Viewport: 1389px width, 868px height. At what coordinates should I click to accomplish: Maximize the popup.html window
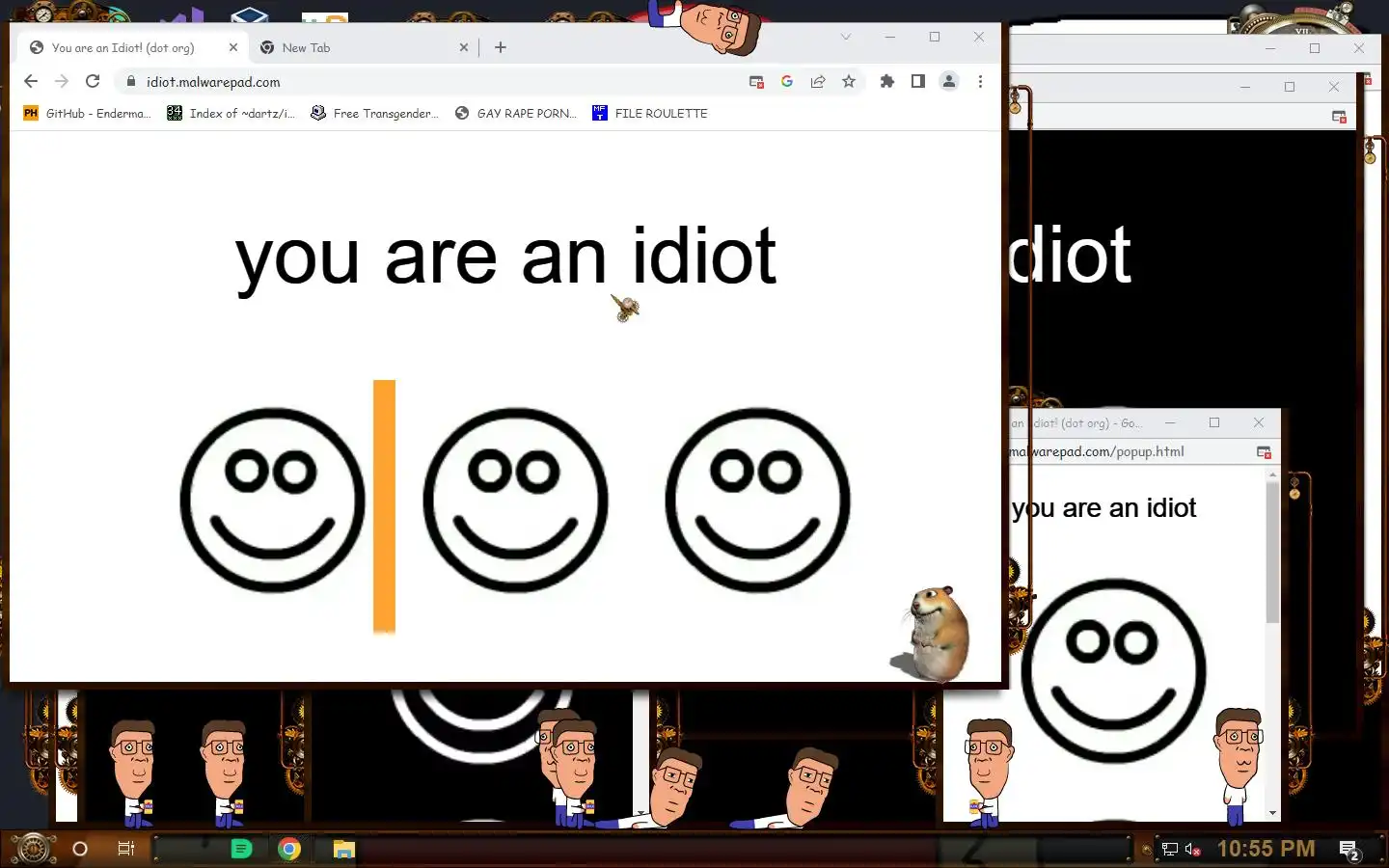pos(1214,422)
